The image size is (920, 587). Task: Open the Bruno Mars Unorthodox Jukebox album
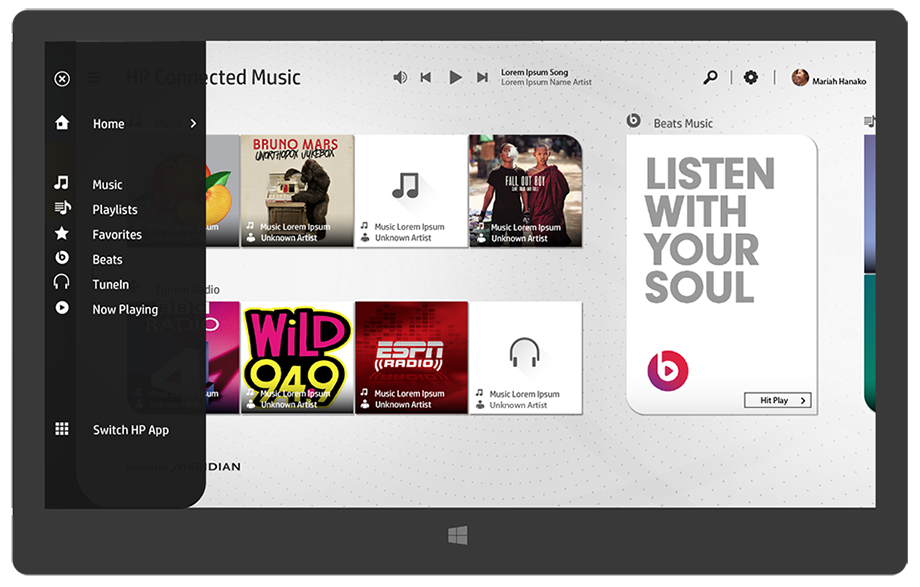tap(297, 191)
